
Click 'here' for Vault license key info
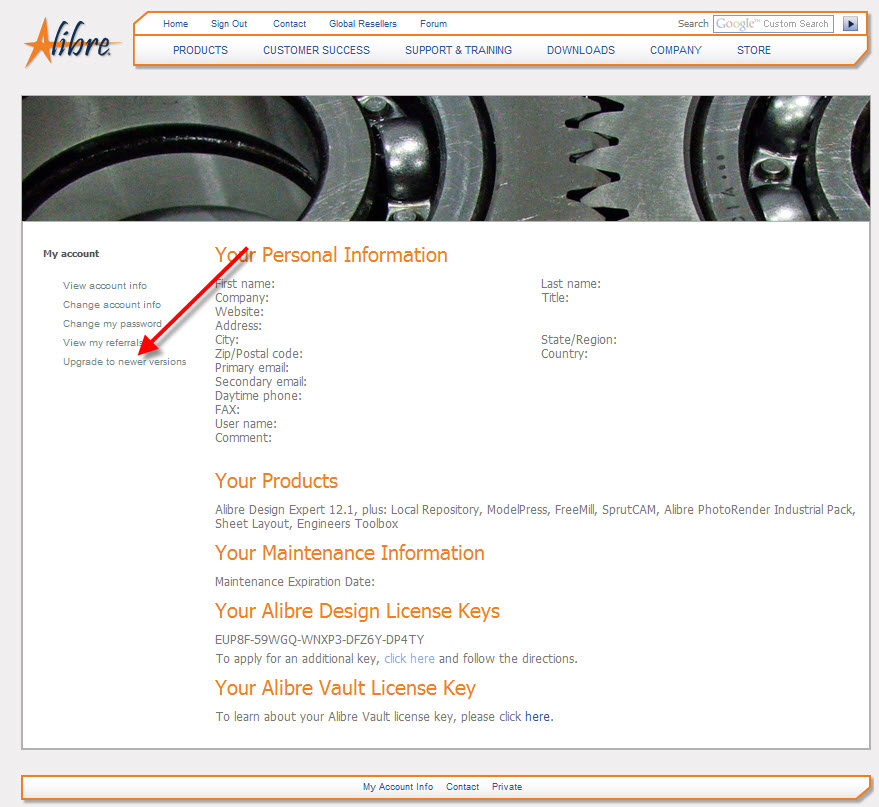537,717
